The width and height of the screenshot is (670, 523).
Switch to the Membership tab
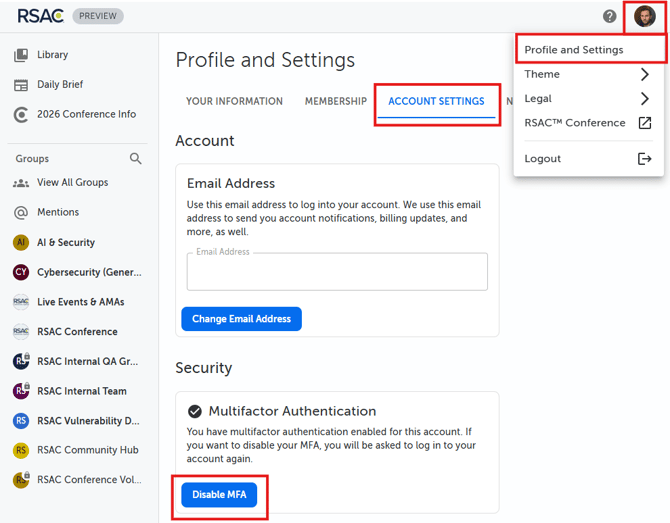click(x=335, y=101)
